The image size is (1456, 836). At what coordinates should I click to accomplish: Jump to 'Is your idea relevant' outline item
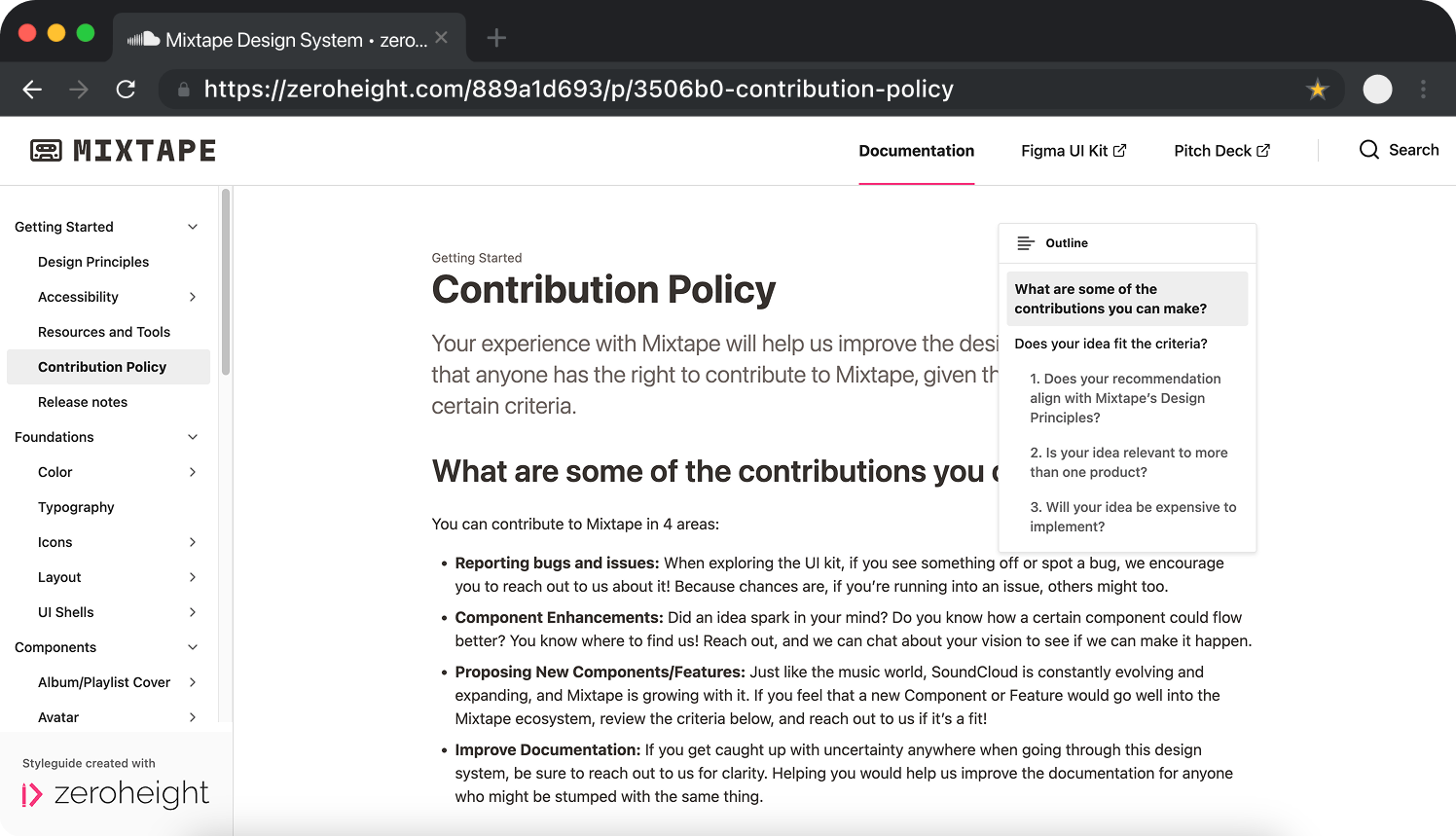[x=1129, y=462]
